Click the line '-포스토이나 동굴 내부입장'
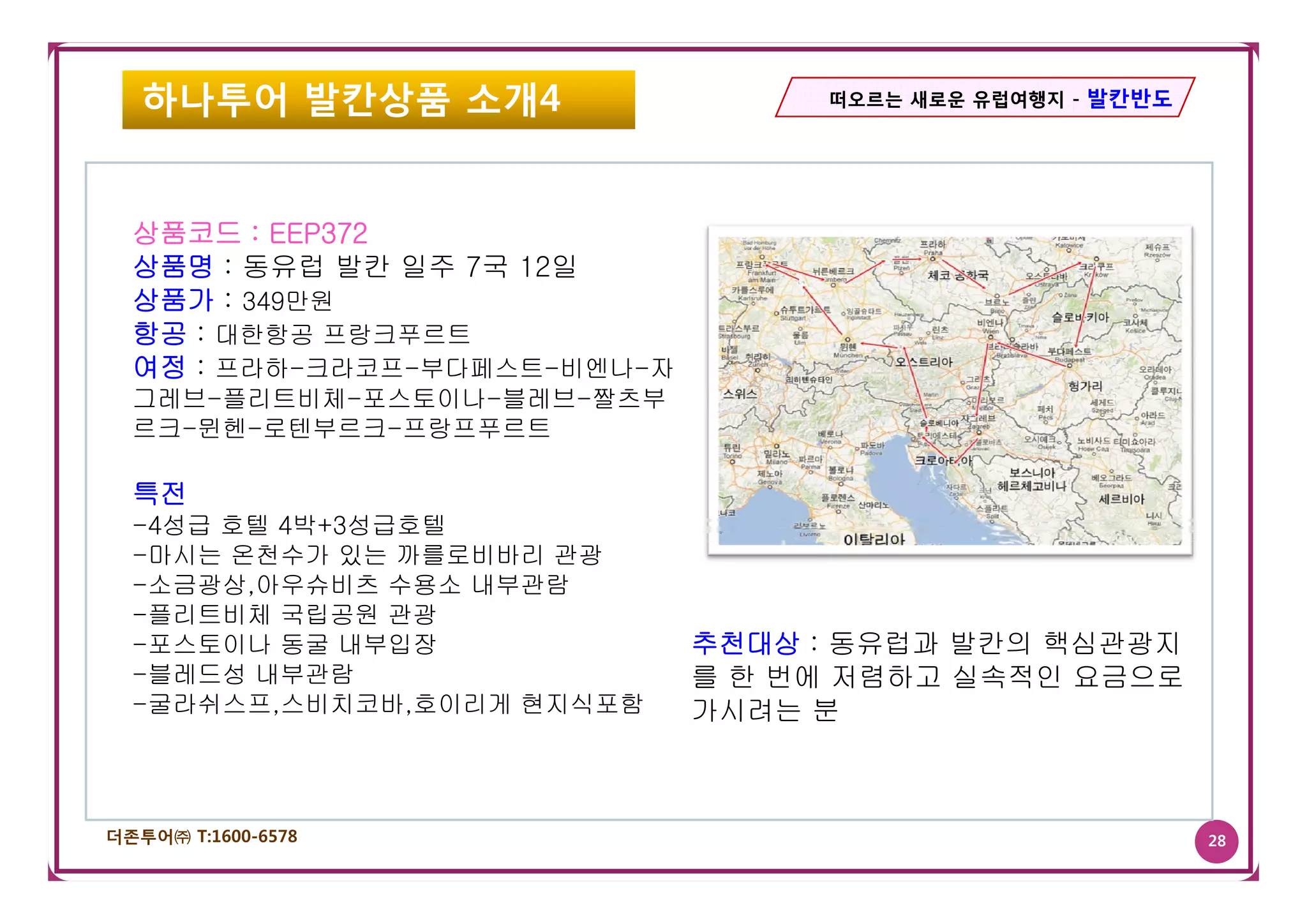1307x924 pixels. [285, 644]
